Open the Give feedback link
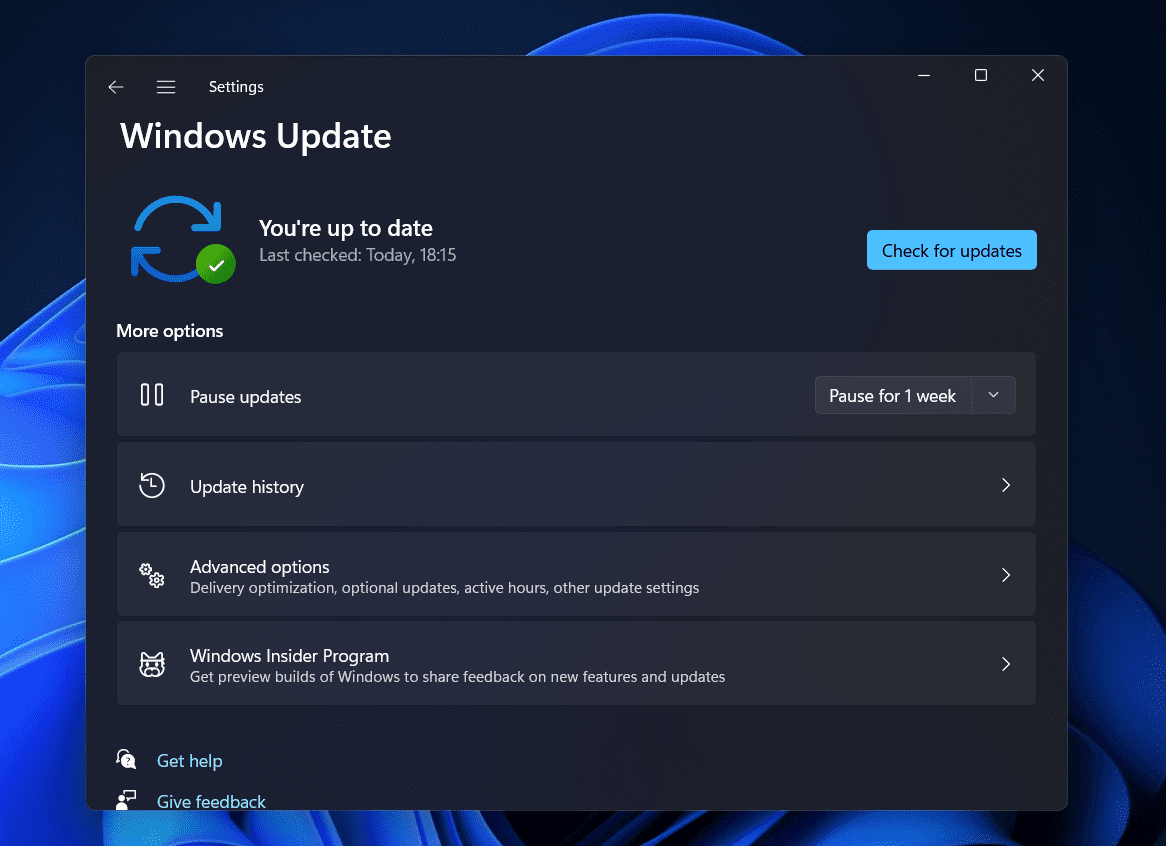The image size is (1166, 846). coord(211,801)
